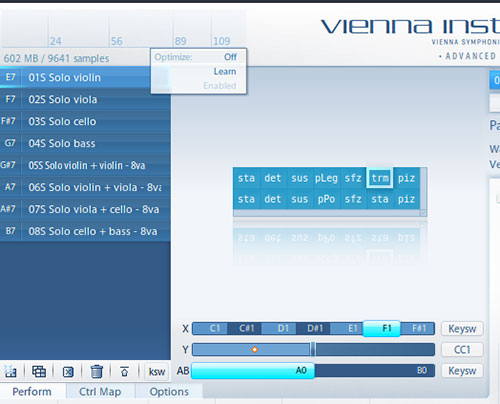Click the 602 MB / 9641 samples readout

pyautogui.click(x=56, y=58)
